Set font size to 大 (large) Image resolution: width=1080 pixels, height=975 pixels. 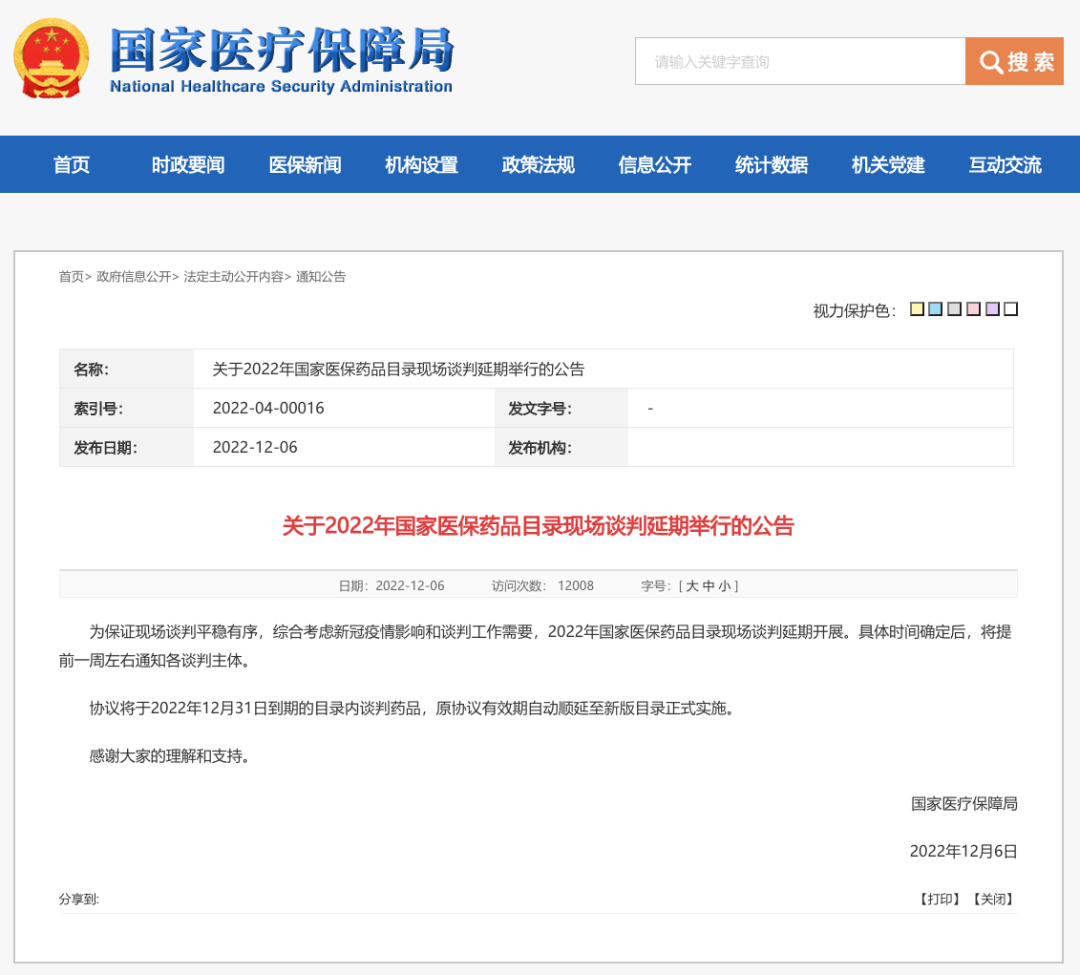(692, 586)
